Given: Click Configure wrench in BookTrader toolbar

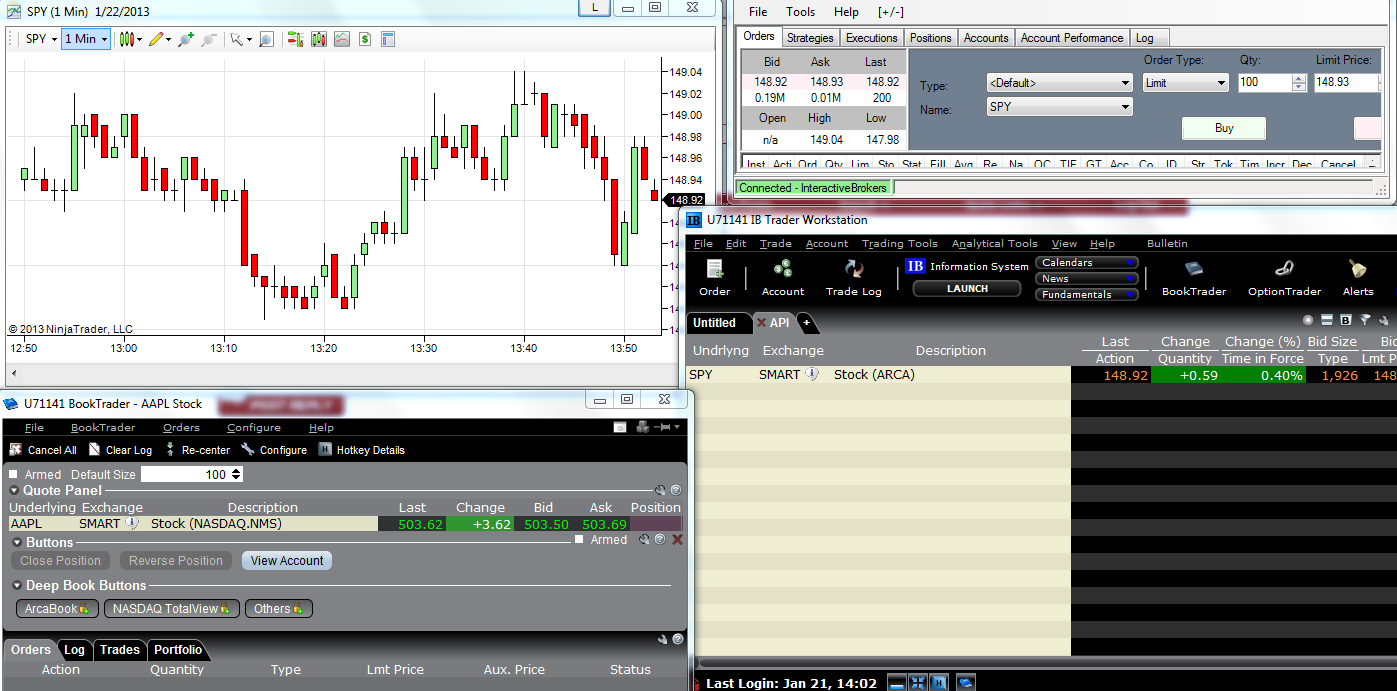Looking at the screenshot, I should (274, 450).
